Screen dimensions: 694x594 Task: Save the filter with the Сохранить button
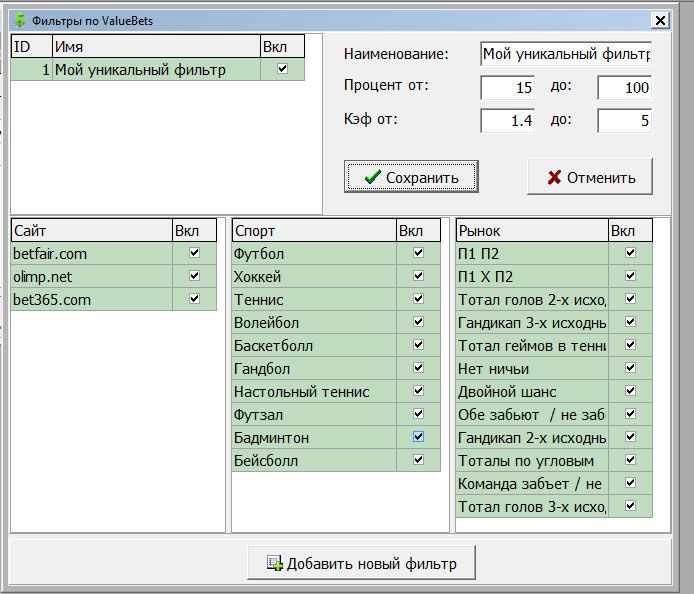[x=411, y=177]
